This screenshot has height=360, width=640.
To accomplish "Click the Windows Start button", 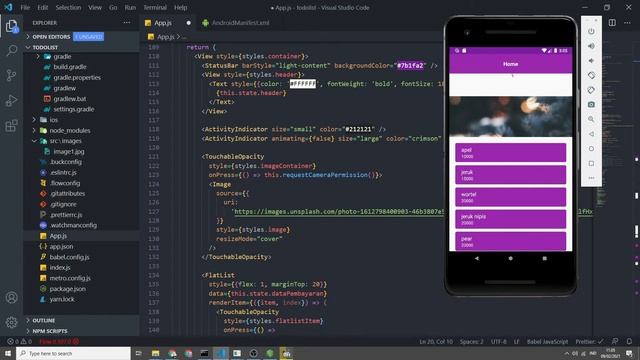I will tap(8, 353).
